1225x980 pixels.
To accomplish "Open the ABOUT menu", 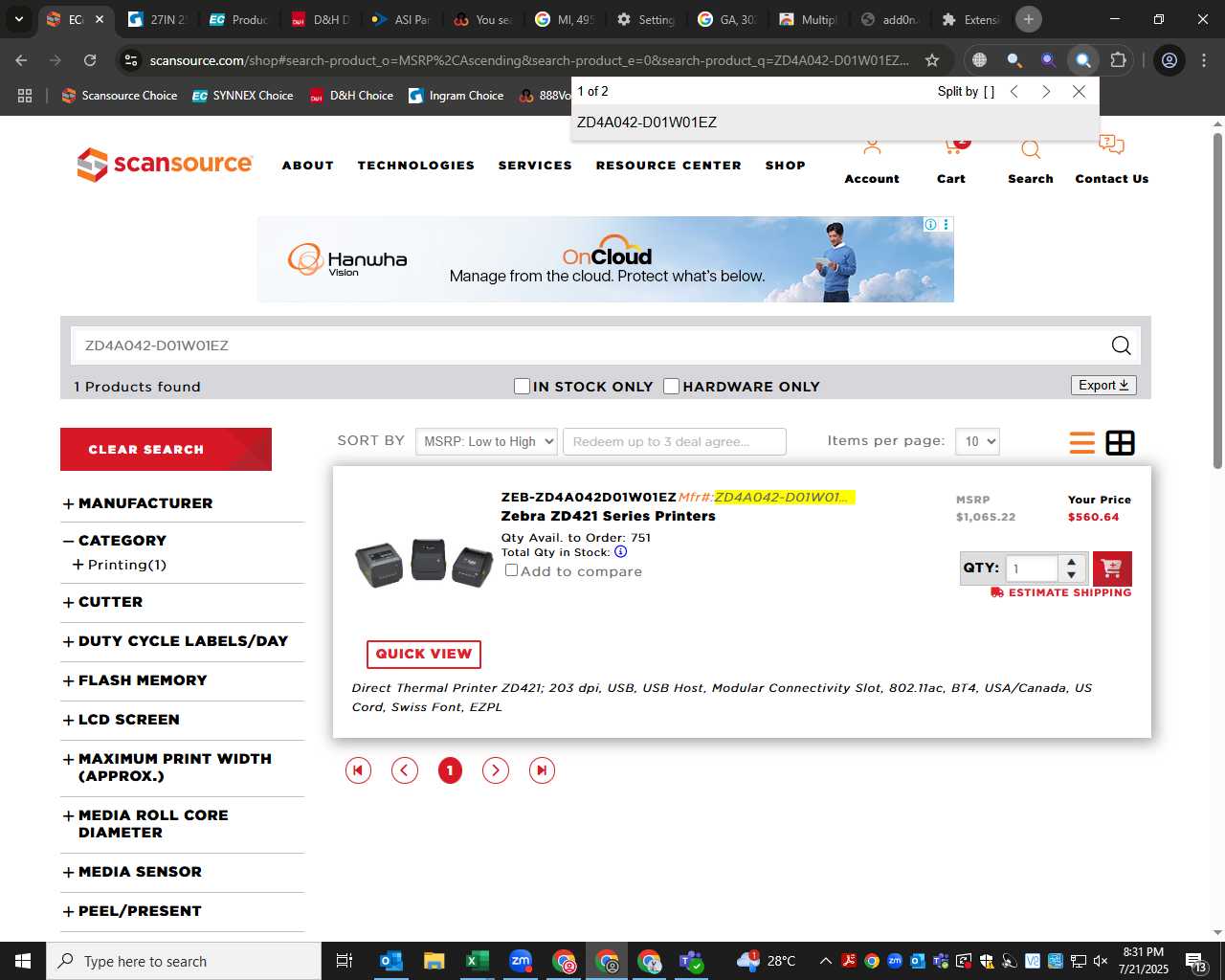I will (307, 166).
